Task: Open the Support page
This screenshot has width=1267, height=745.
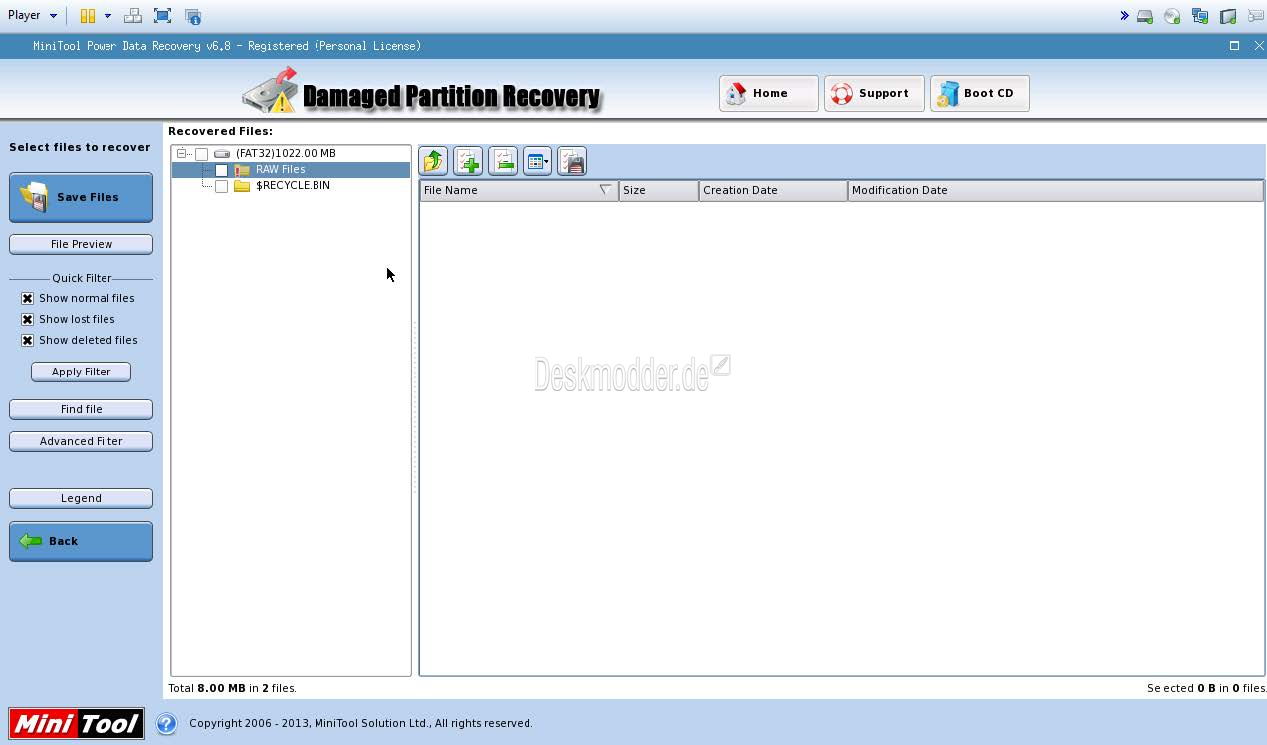Action: click(874, 93)
